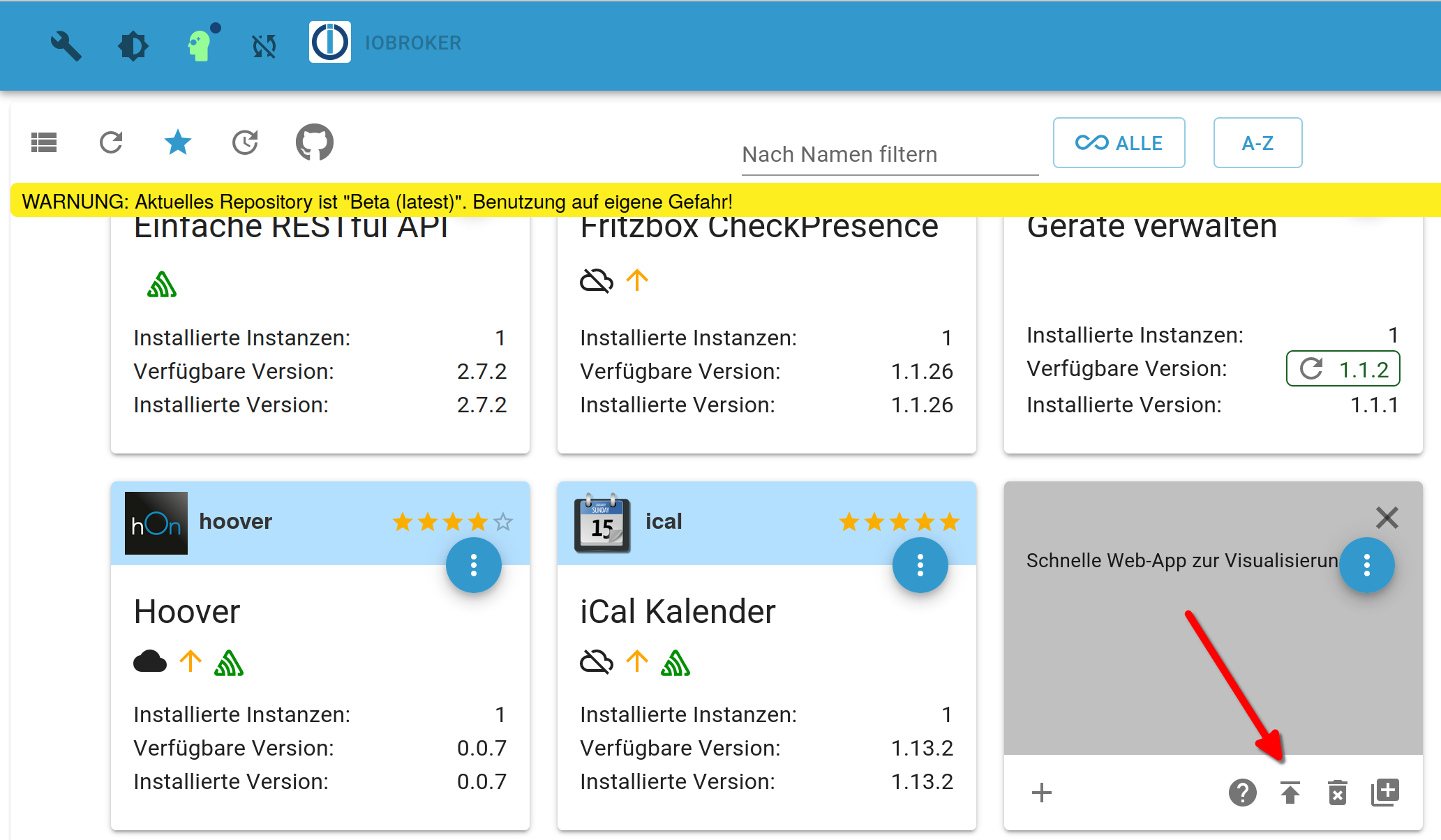
Task: Click the orange arrow on Hoover card
Action: point(191,661)
